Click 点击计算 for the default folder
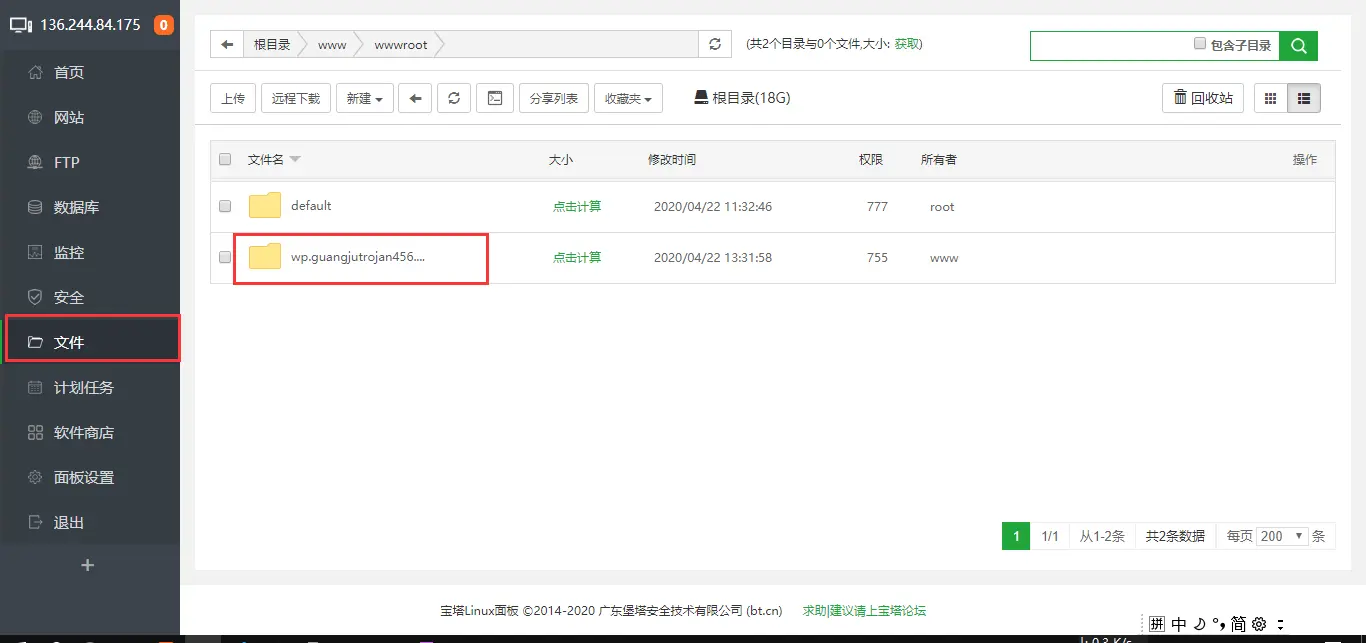1366x643 pixels. (577, 206)
